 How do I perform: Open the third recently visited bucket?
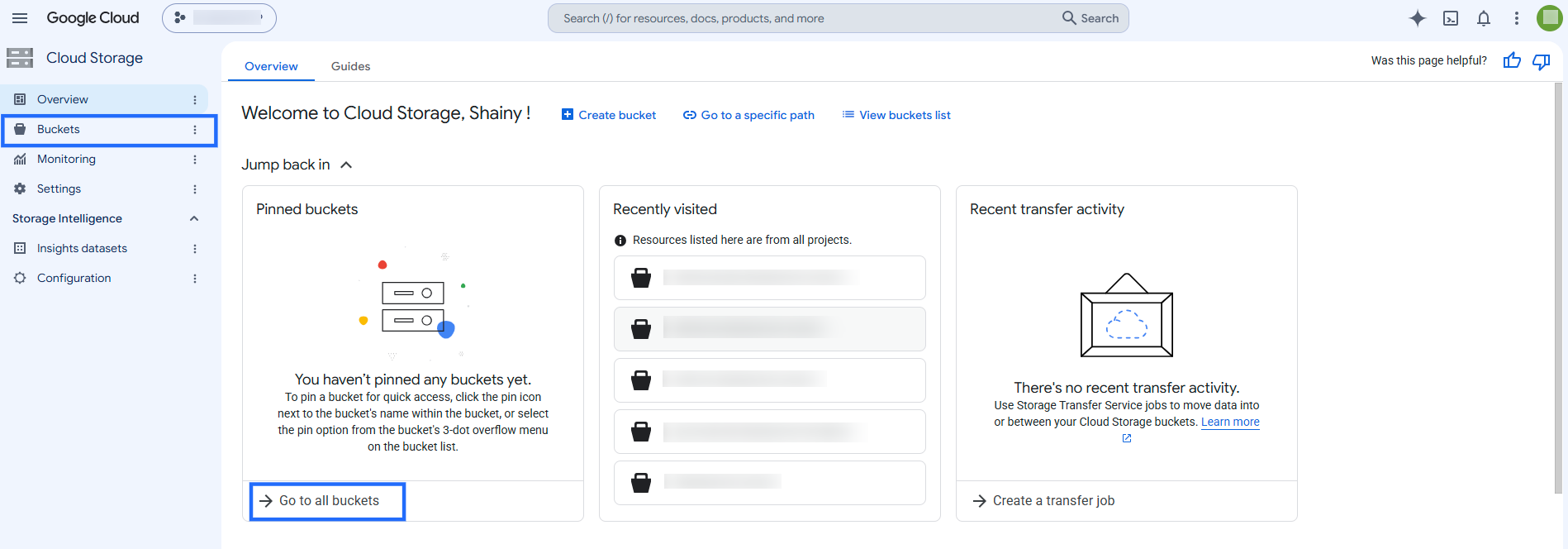pyautogui.click(x=770, y=380)
